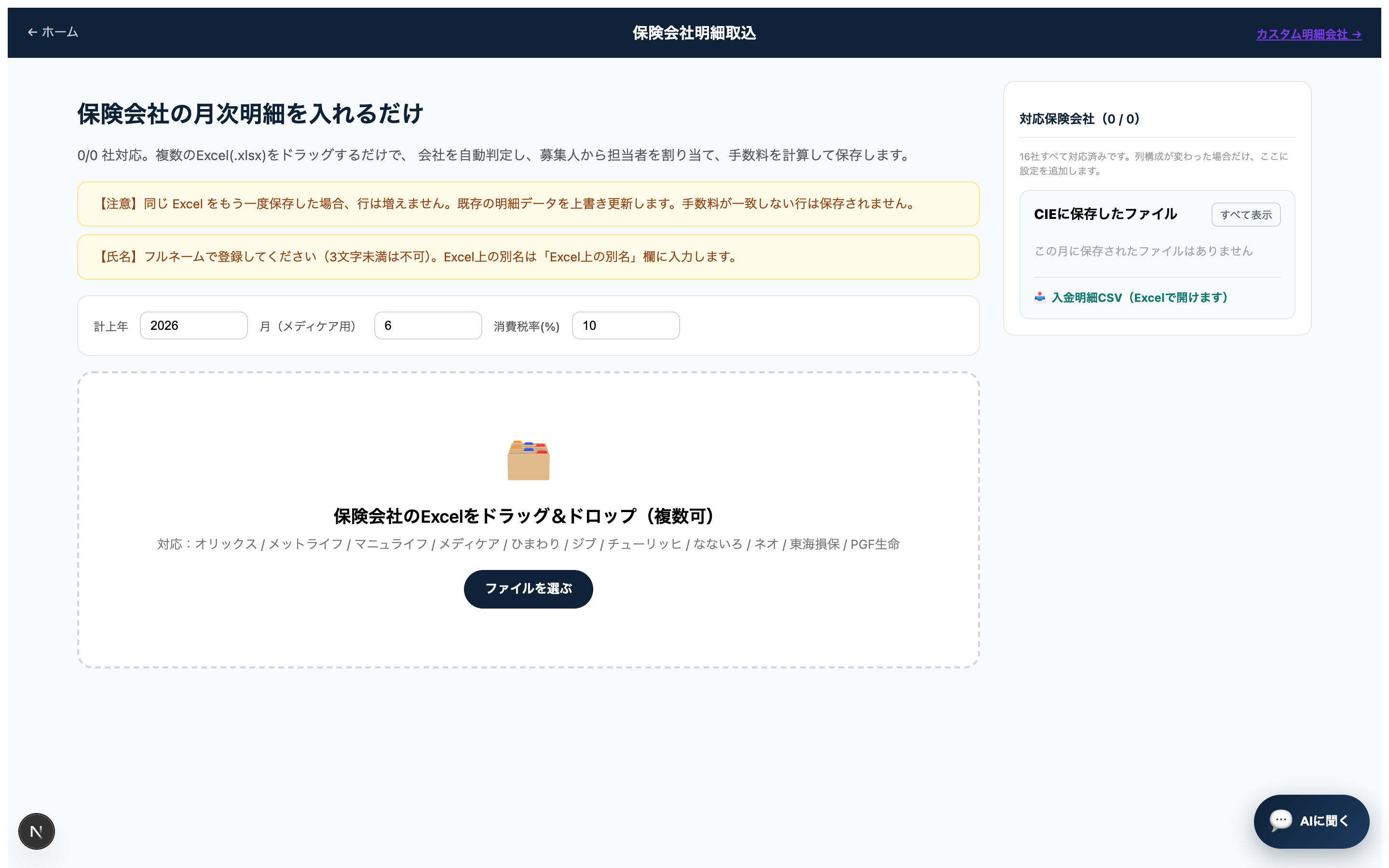Click the ファイルを選ぶ button
Image resolution: width=1389 pixels, height=868 pixels.
[x=528, y=589]
